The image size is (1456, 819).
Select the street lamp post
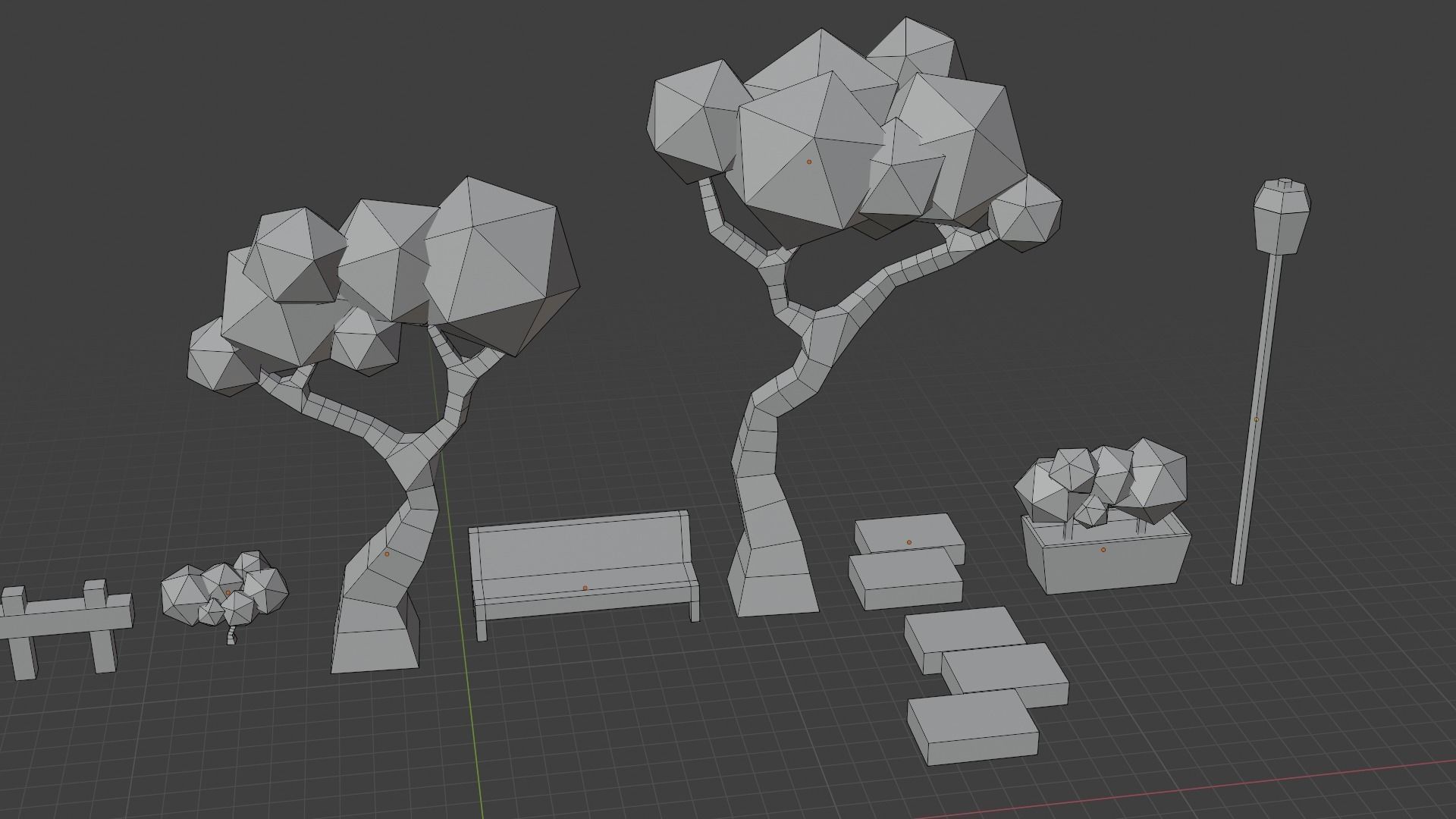click(1270, 381)
